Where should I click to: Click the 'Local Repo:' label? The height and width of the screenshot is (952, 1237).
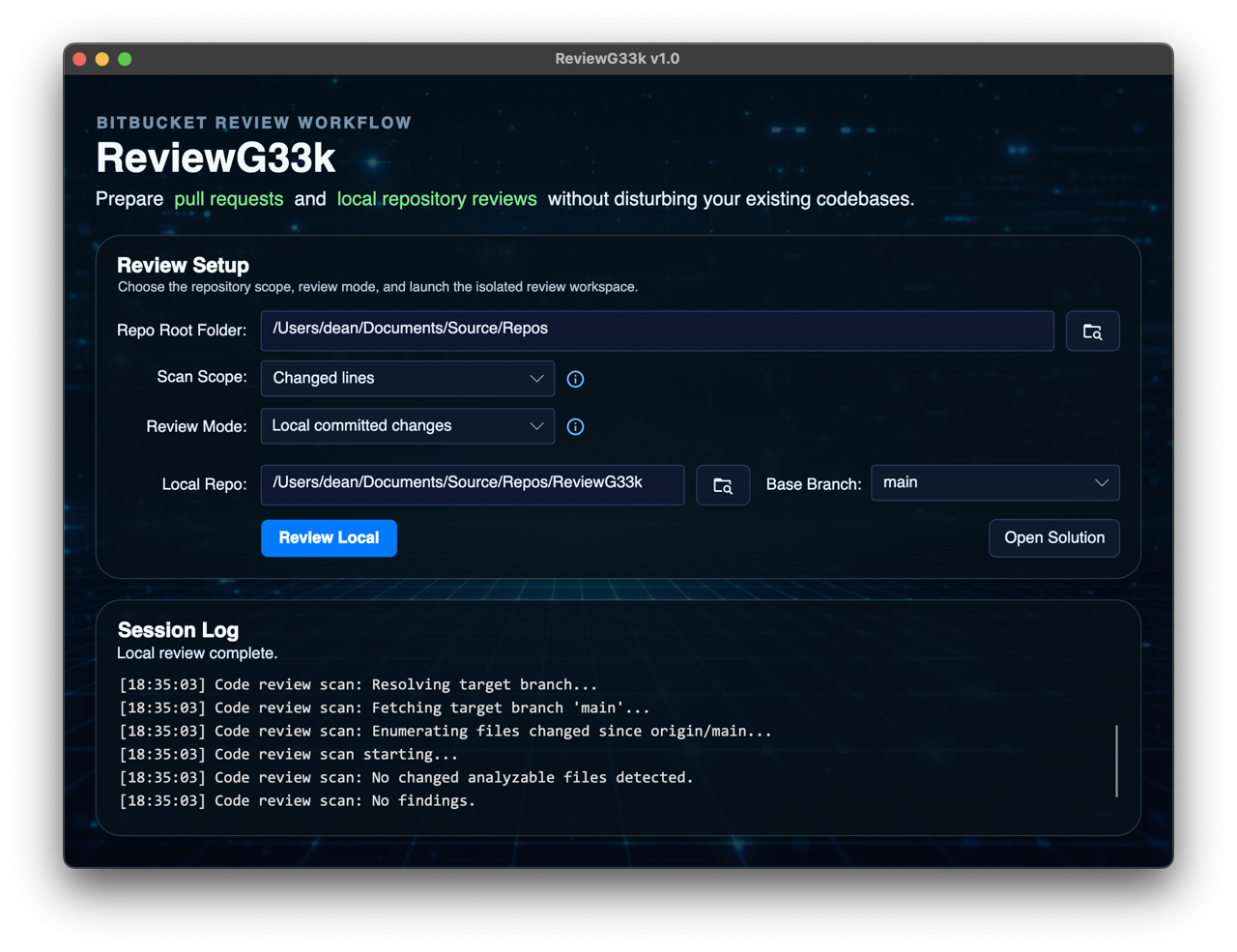(204, 484)
